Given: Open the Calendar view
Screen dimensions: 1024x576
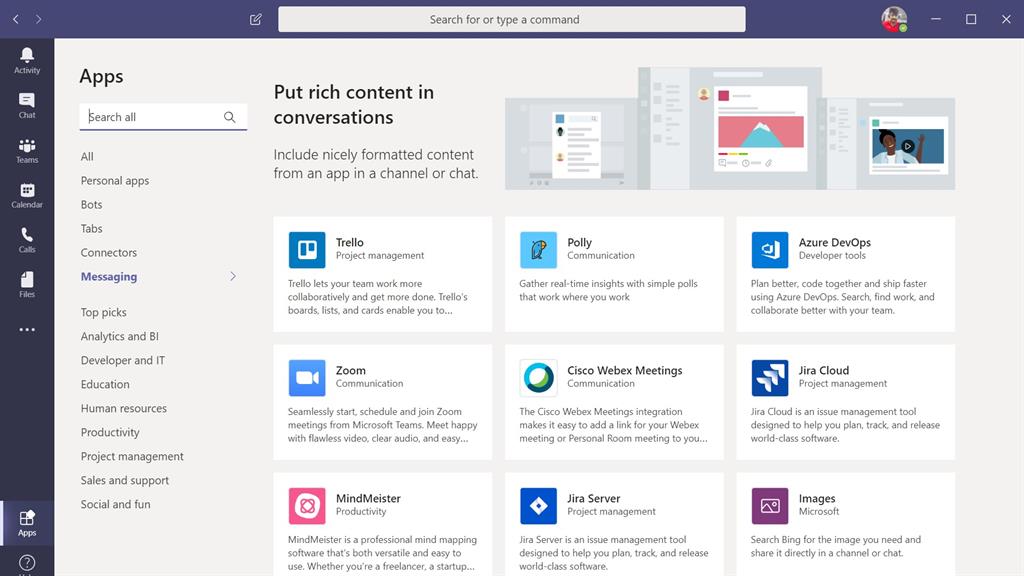Looking at the screenshot, I should 27,195.
